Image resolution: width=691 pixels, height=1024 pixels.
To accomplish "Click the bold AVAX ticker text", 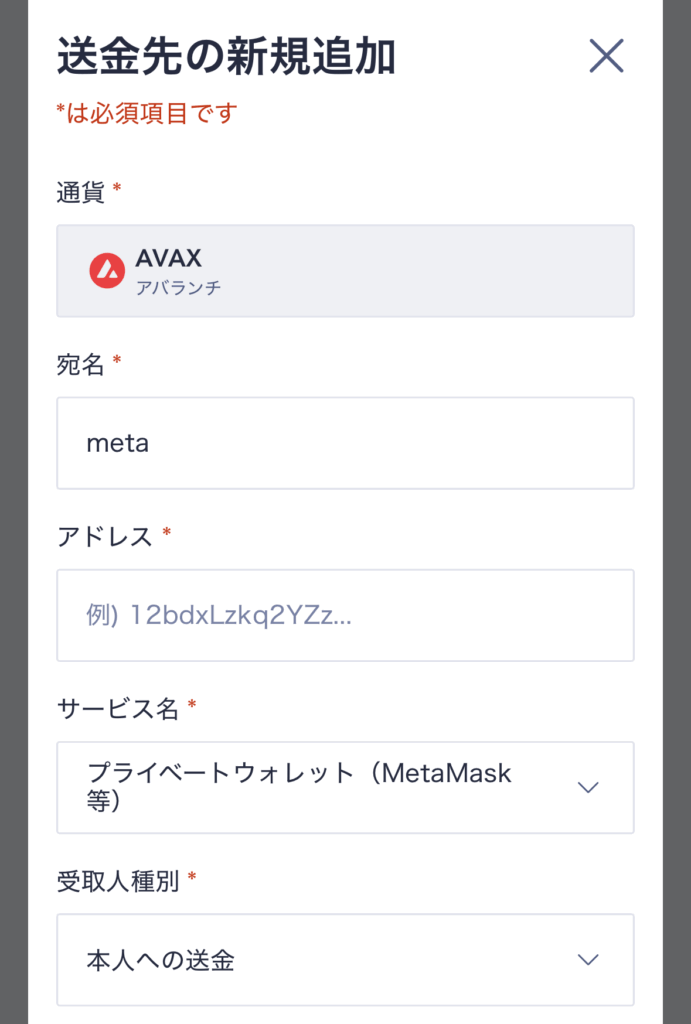I will [168, 258].
